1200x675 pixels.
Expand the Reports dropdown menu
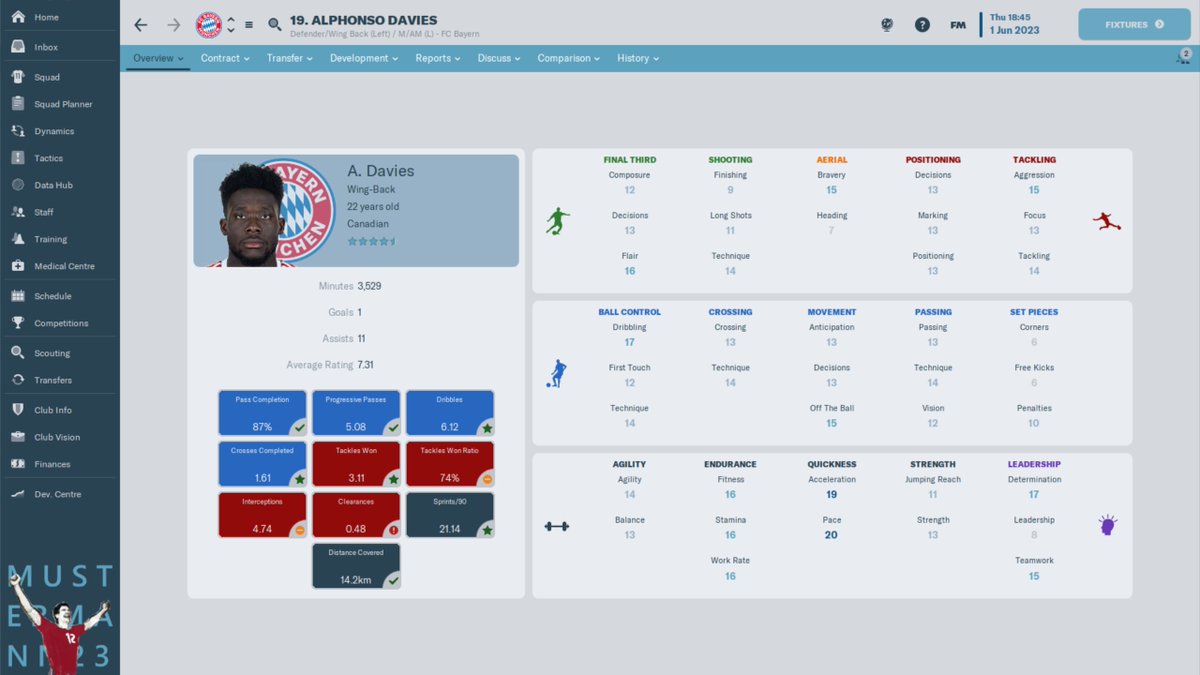(x=438, y=58)
